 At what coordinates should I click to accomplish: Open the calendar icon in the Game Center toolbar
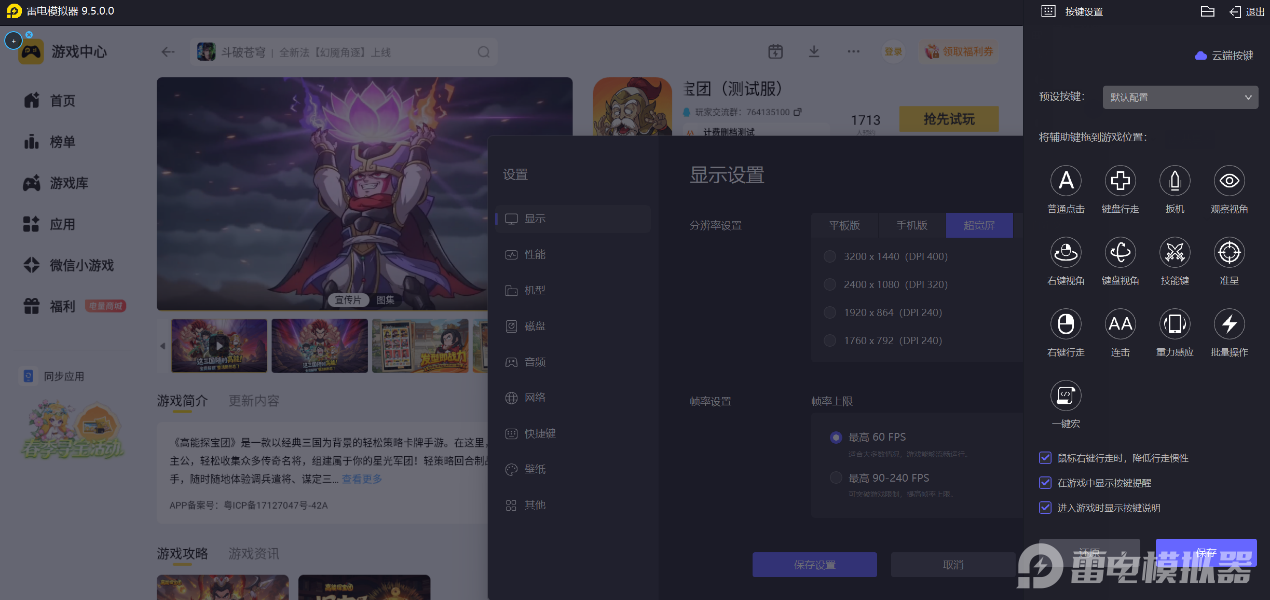[775, 51]
